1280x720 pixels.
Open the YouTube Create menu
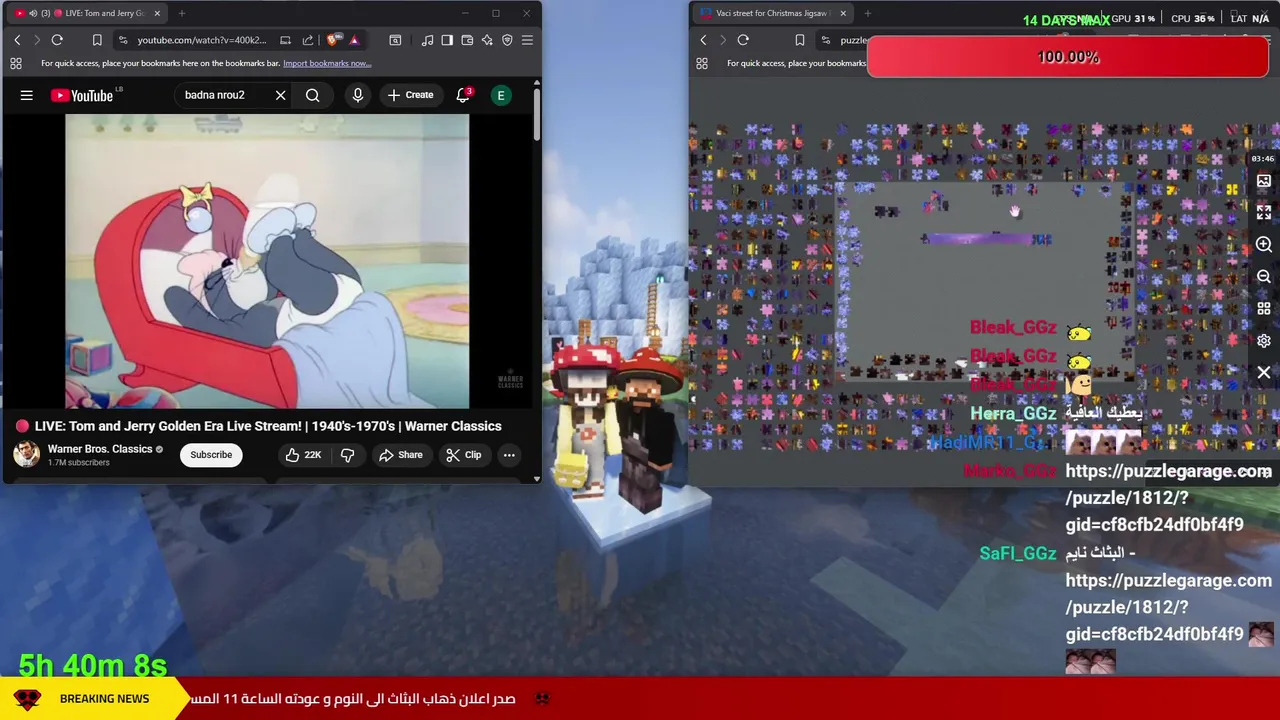point(410,95)
